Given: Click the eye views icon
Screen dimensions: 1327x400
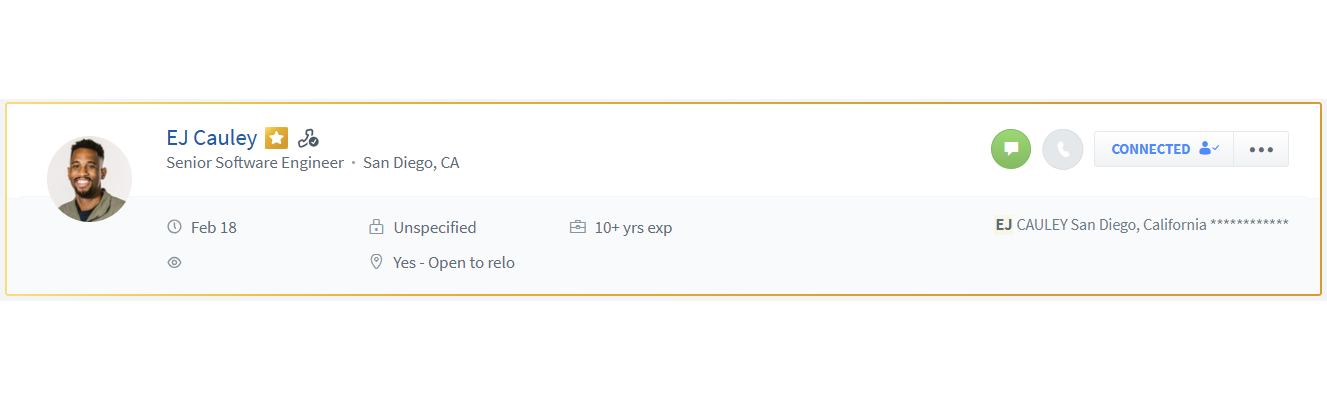Looking at the screenshot, I should click(x=175, y=262).
